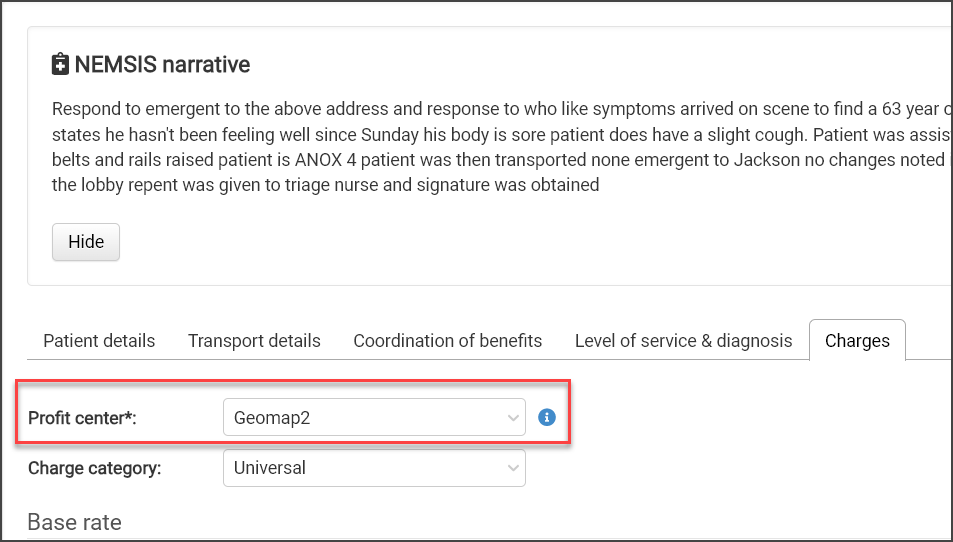This screenshot has width=953, height=542.
Task: Click the Base rate section heading
Action: [x=74, y=521]
